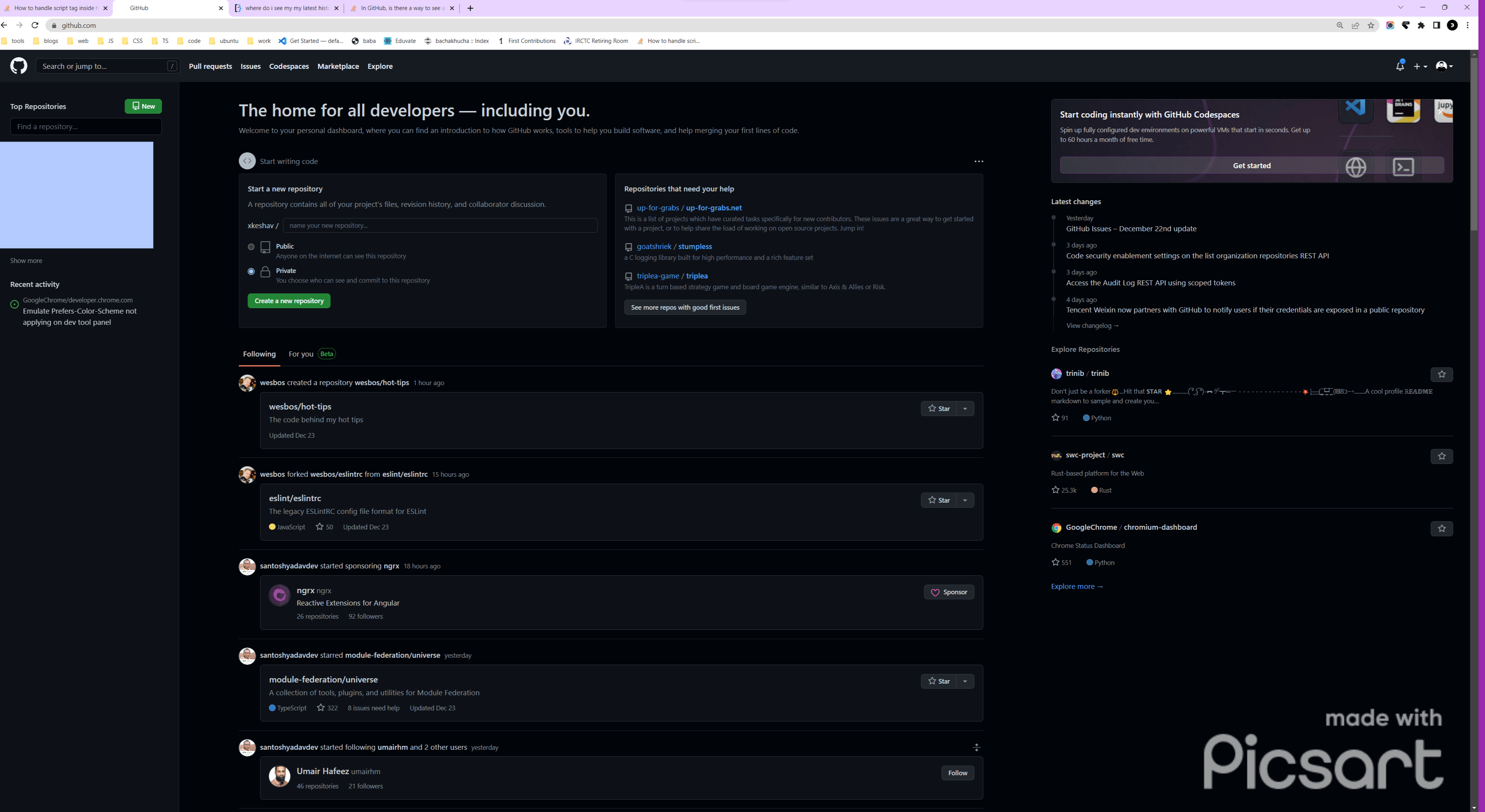Star the wesbos/hot-tips repository

[x=939, y=409]
